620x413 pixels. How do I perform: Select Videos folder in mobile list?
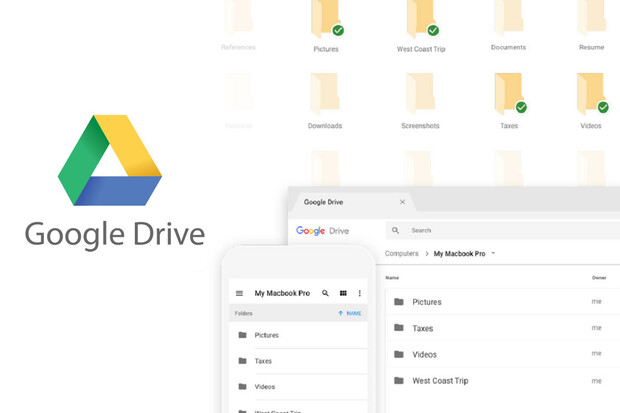point(266,386)
